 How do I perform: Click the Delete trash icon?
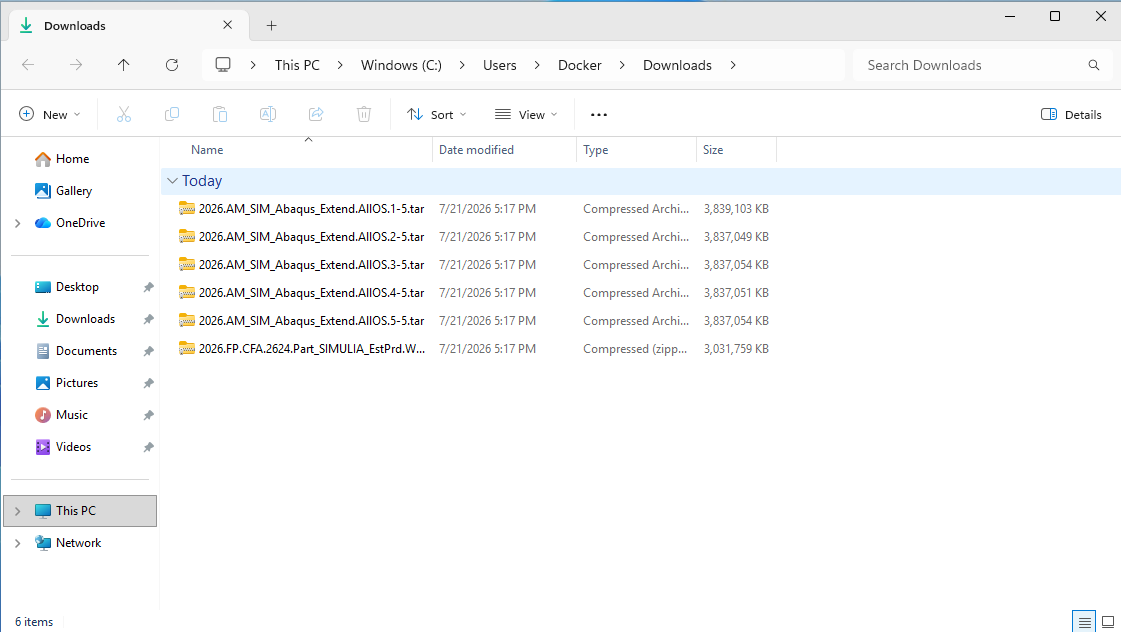[x=364, y=114]
